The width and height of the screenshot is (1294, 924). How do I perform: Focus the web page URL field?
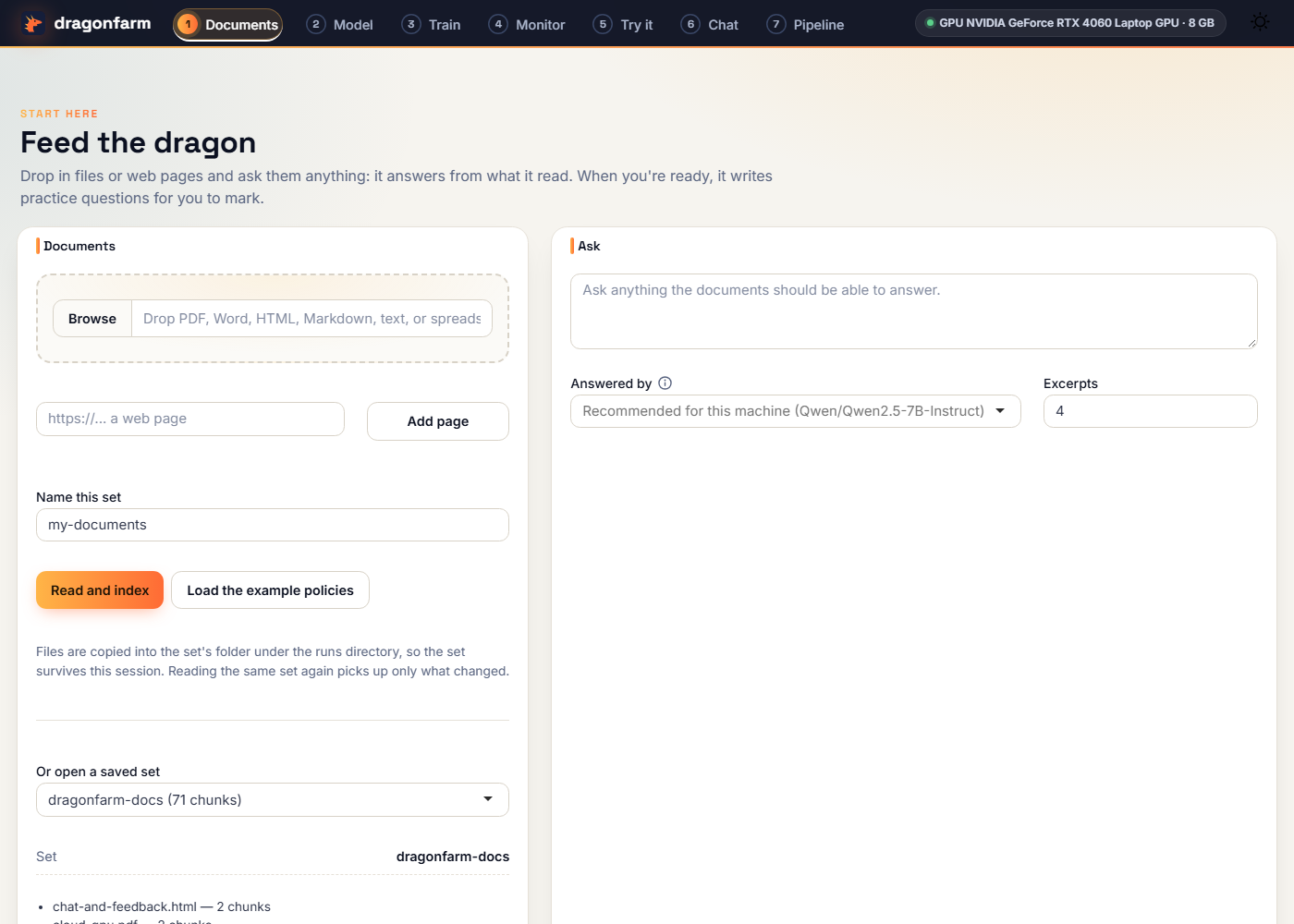[190, 419]
